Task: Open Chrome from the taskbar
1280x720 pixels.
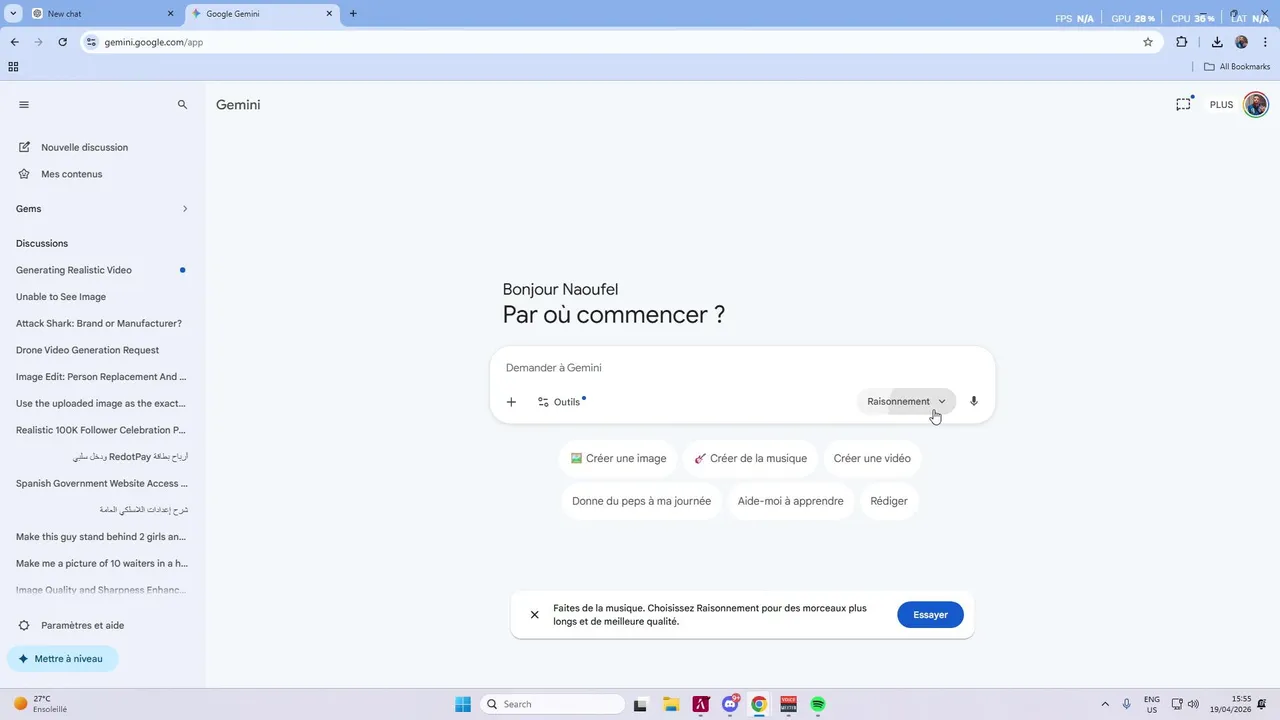Action: [759, 704]
